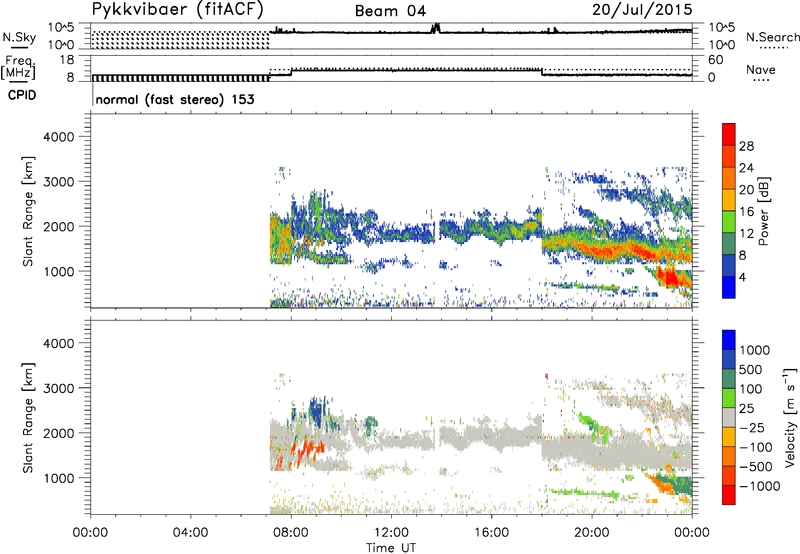Click the '18' frequency axis tick

tap(67, 60)
